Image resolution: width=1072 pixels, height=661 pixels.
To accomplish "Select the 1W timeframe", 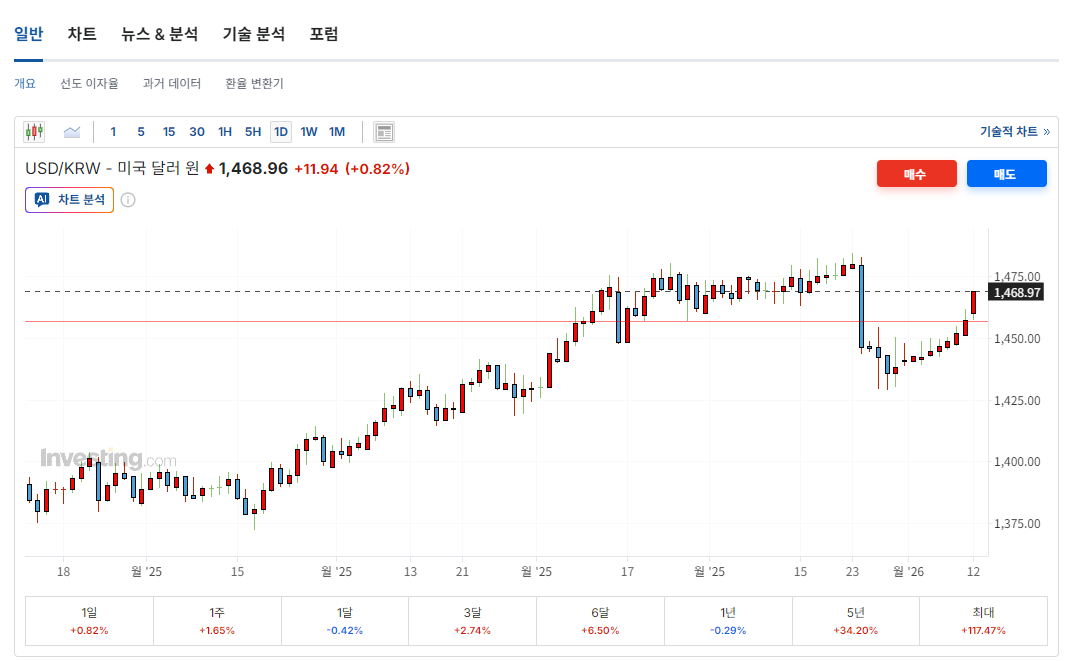I will (309, 131).
